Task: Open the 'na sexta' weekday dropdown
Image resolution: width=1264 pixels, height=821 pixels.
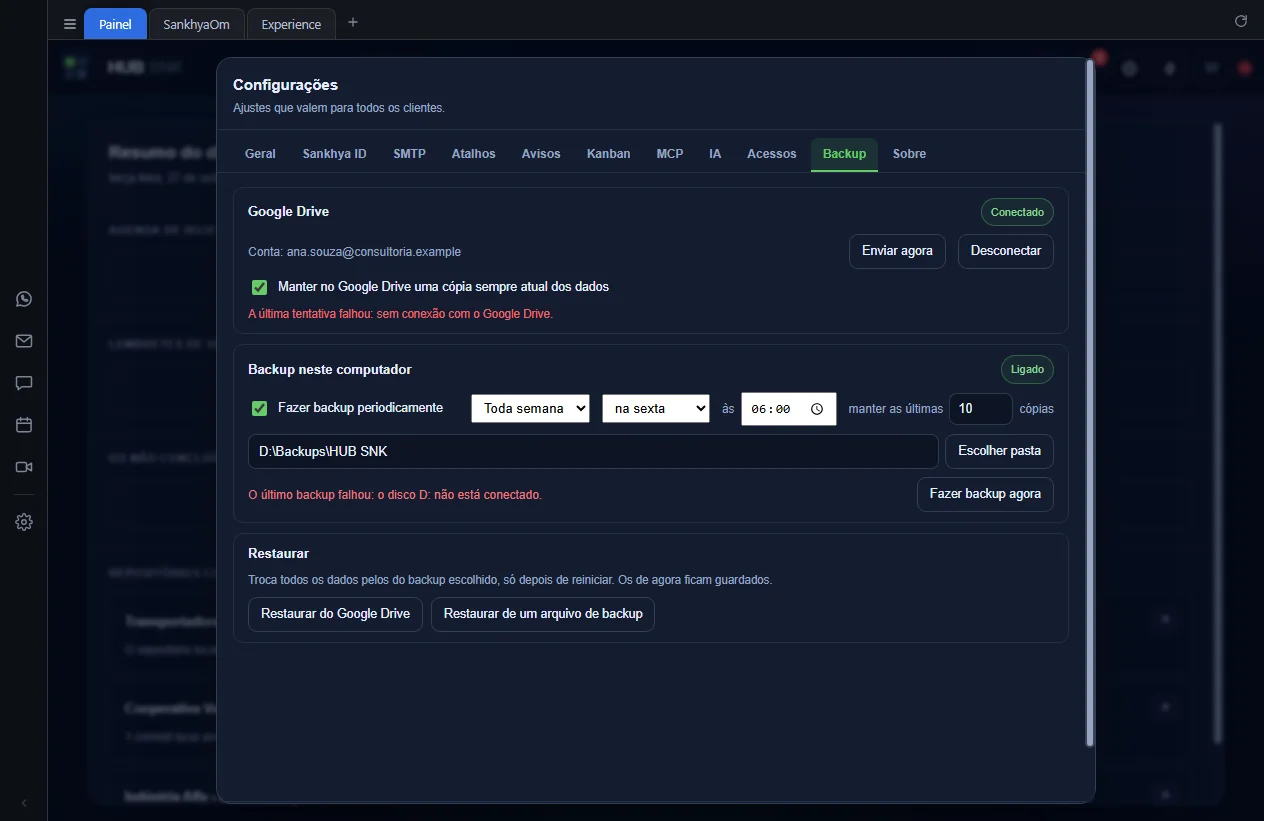Action: pyautogui.click(x=656, y=408)
